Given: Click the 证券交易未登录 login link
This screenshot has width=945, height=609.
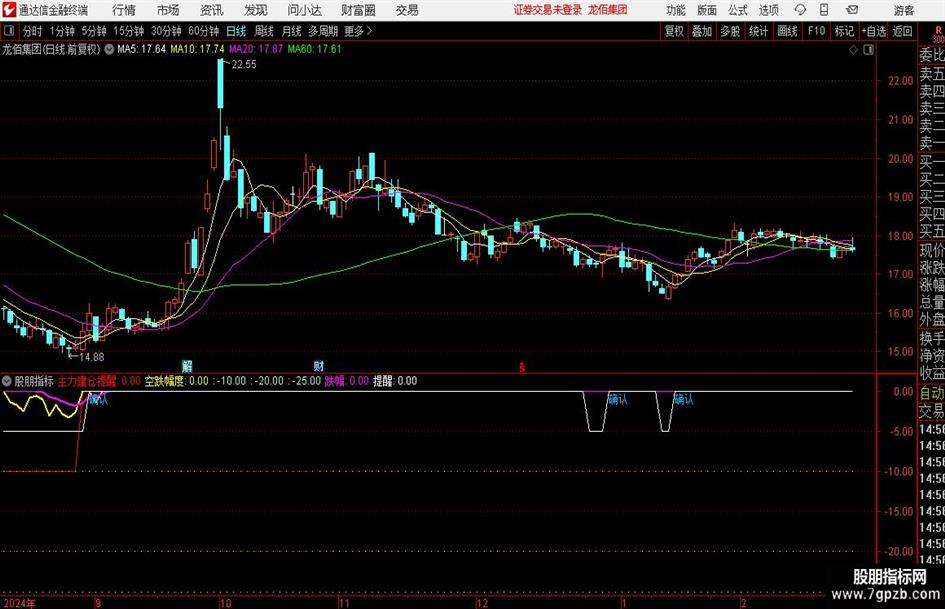Looking at the screenshot, I should point(548,10).
